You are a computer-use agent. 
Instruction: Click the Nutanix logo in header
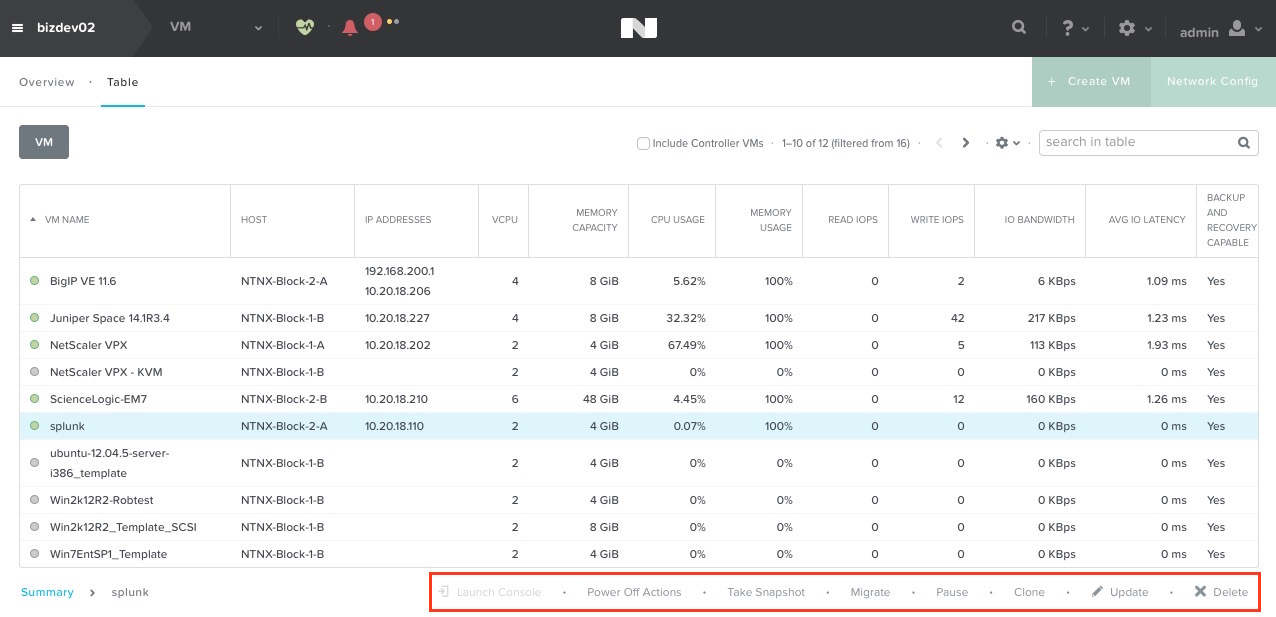pos(639,28)
